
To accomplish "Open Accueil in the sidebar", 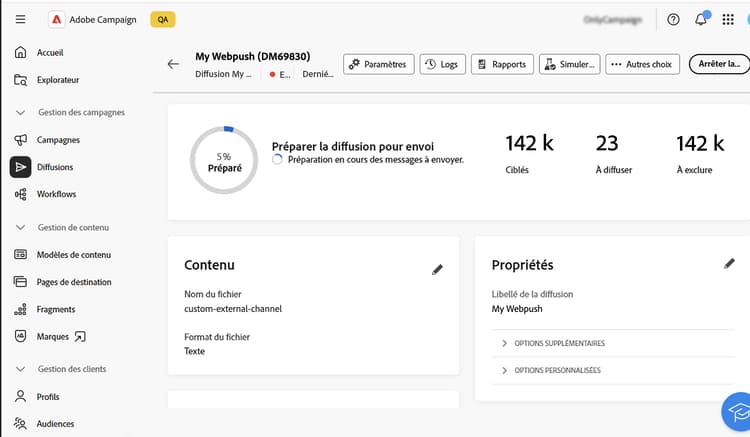I will [50, 53].
